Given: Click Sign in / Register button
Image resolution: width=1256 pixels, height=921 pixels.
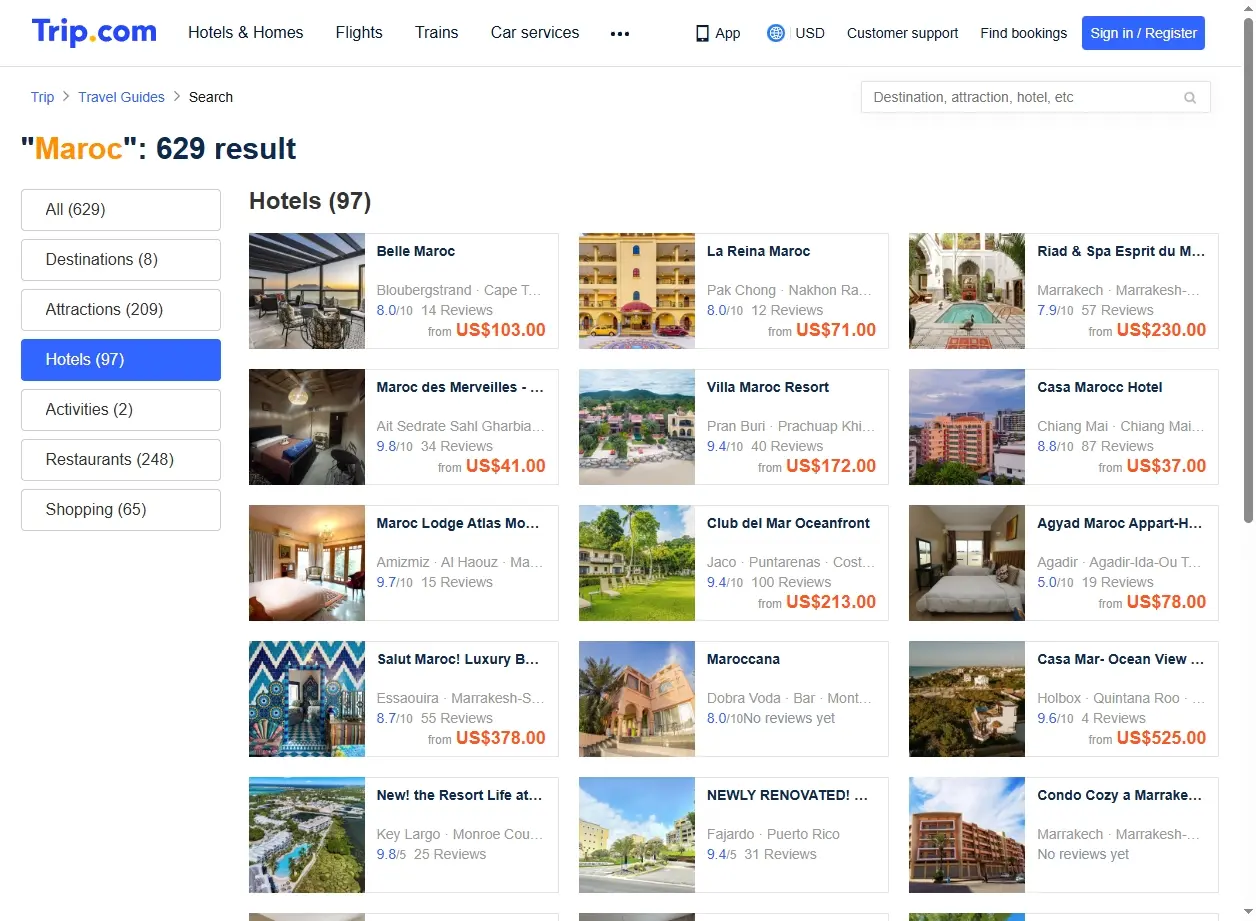Looking at the screenshot, I should click(x=1143, y=33).
